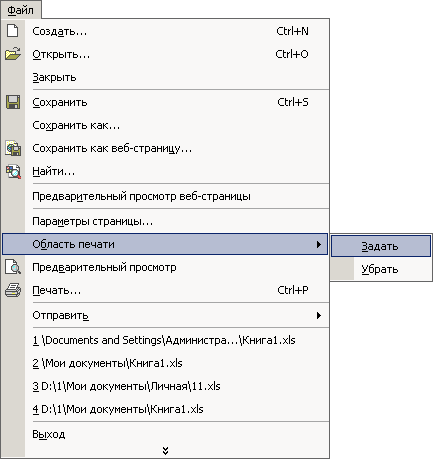Select Задать in the print area submenu

pos(381,246)
